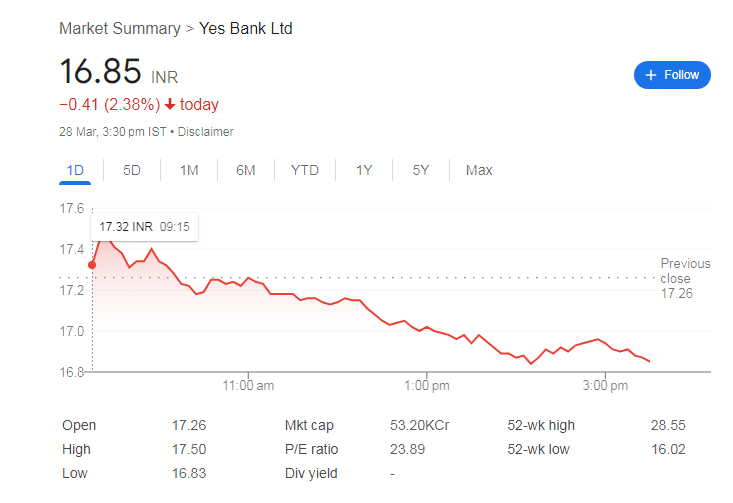Click the chart line near 1:00 pm
This screenshot has width=733, height=503.
click(x=427, y=327)
